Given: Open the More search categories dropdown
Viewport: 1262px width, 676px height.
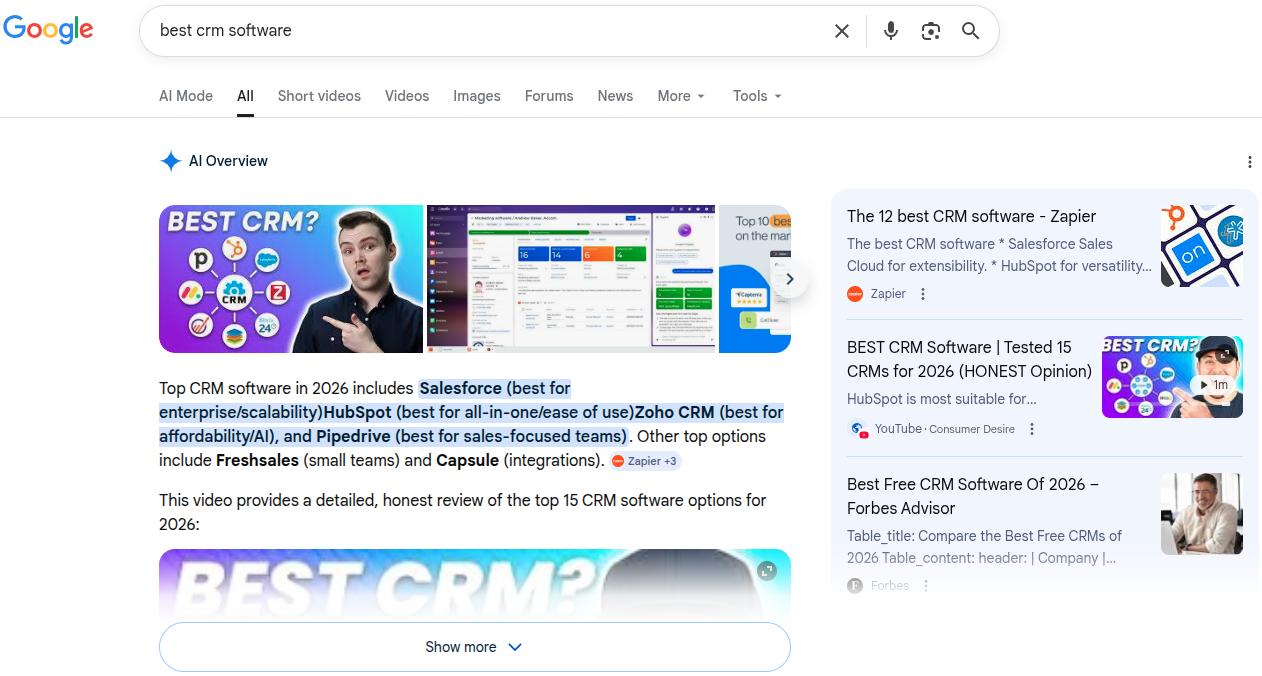Looking at the screenshot, I should coord(681,96).
